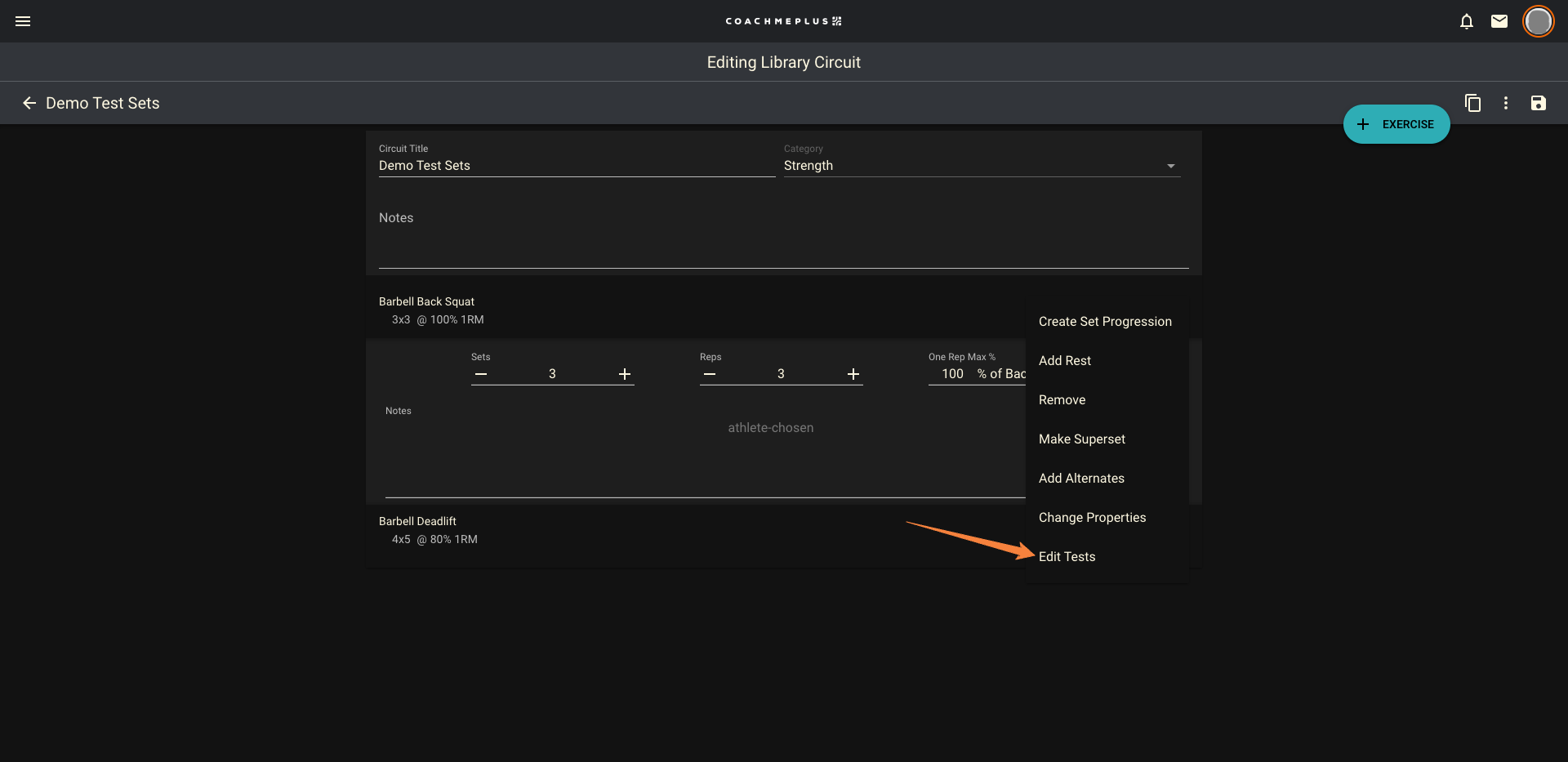The height and width of the screenshot is (762, 1568).
Task: Click the Circuit Title text field
Action: click(576, 166)
